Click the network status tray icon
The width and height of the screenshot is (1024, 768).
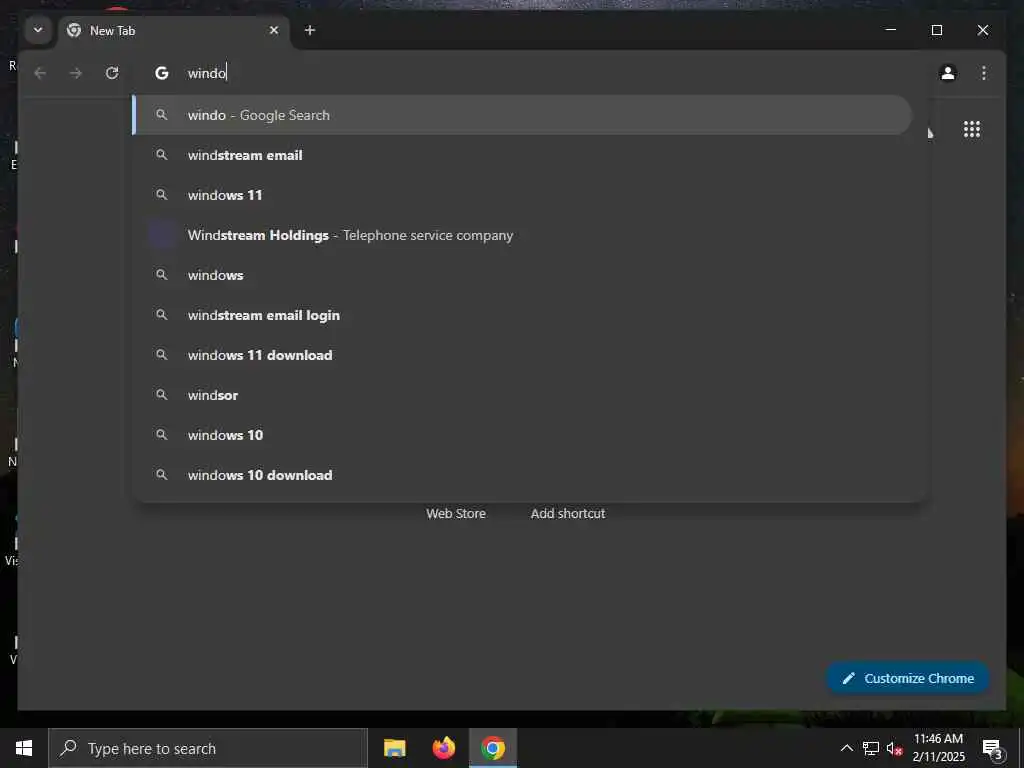(871, 748)
